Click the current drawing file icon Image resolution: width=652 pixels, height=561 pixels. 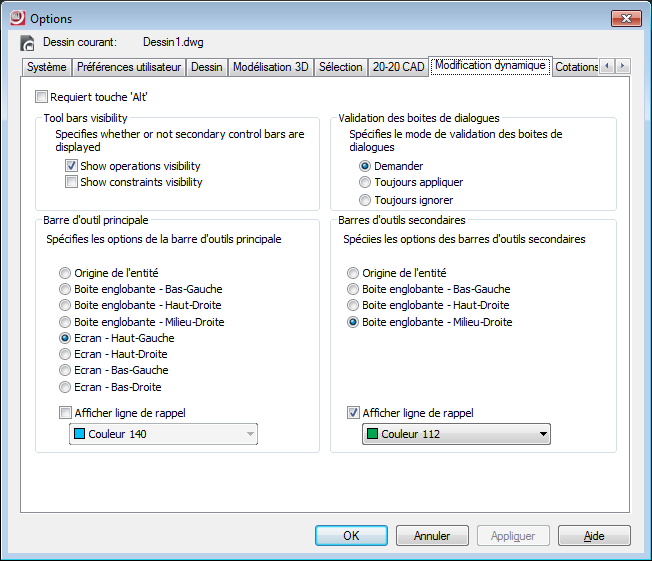click(27, 43)
